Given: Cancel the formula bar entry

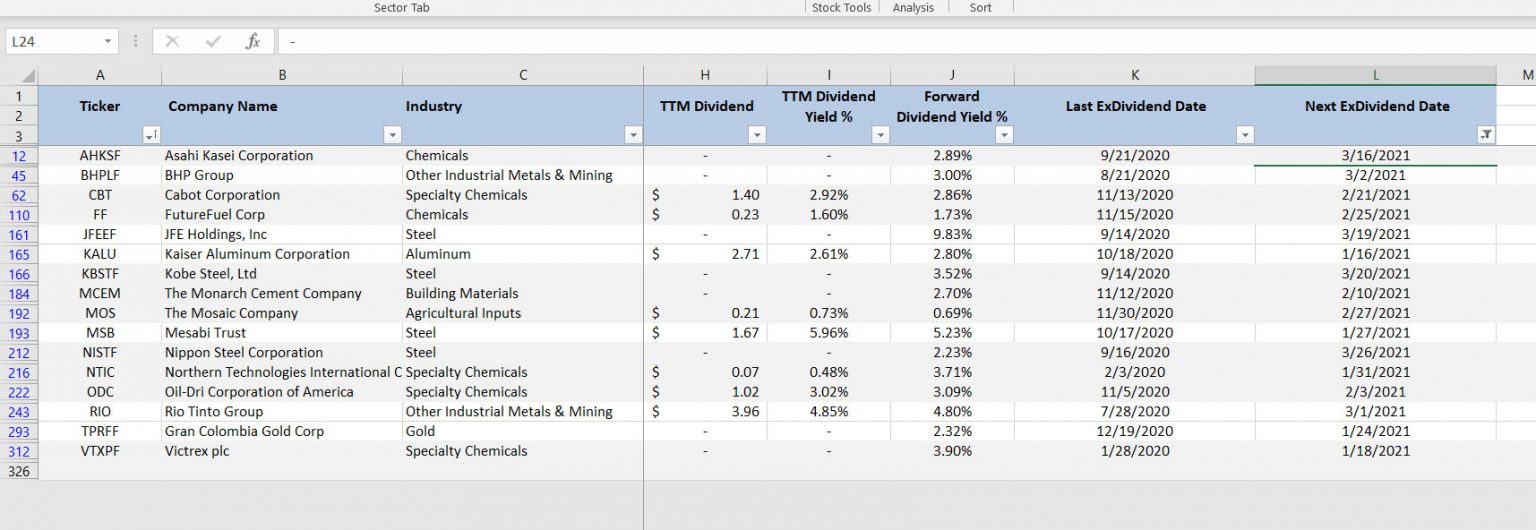Looking at the screenshot, I should 173,41.
